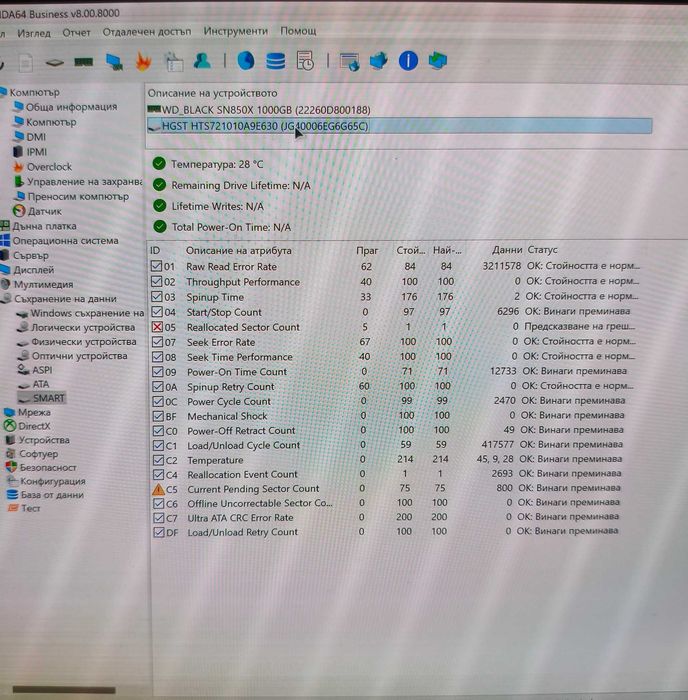The height and width of the screenshot is (700, 688).
Task: Open the Датчик sensor item
Action: pos(38,211)
